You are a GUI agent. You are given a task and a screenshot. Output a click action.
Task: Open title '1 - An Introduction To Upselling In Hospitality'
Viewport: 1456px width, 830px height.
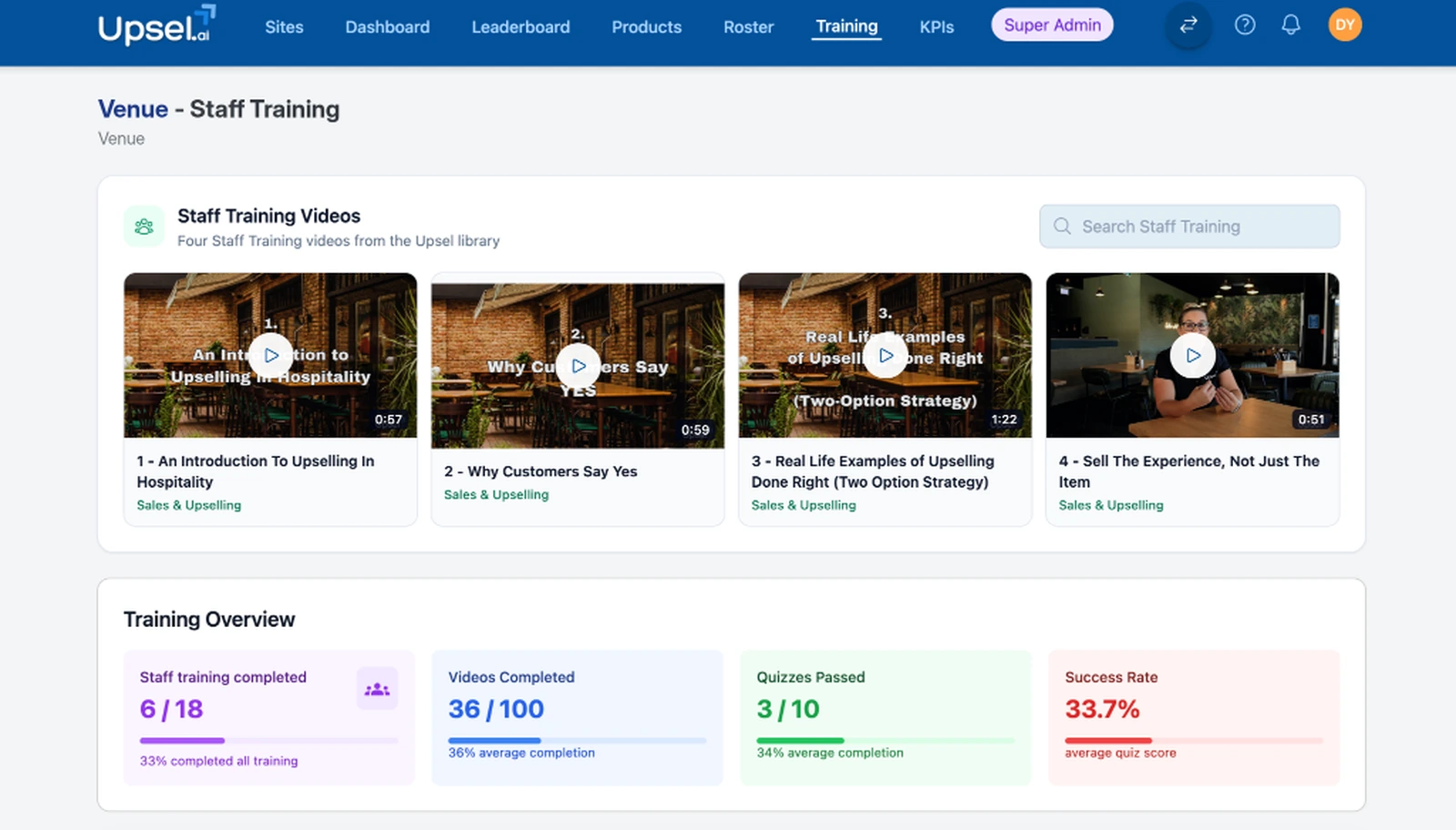point(256,471)
